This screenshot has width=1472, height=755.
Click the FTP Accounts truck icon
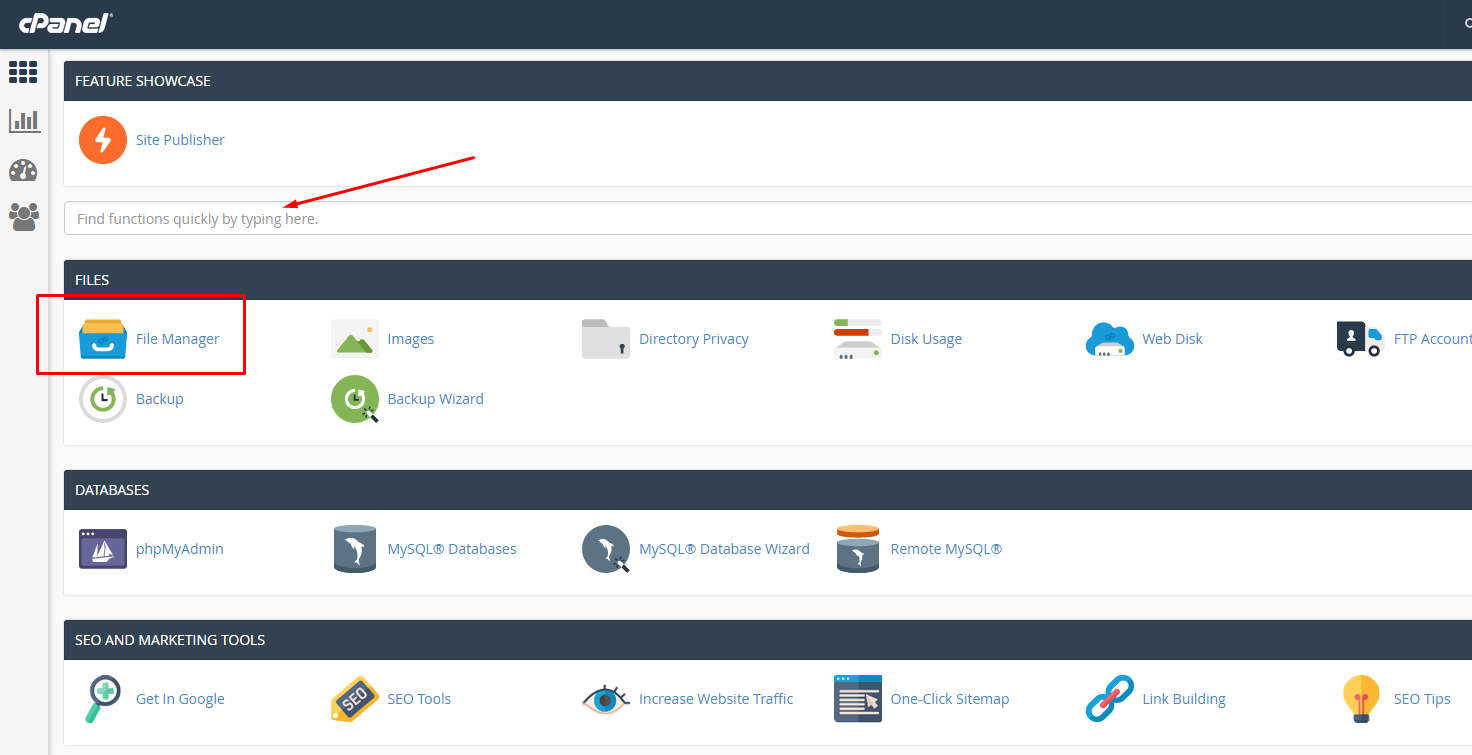(1361, 339)
